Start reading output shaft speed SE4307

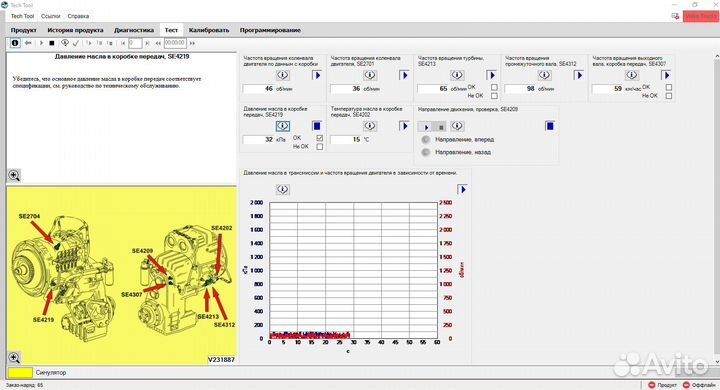tap(666, 75)
